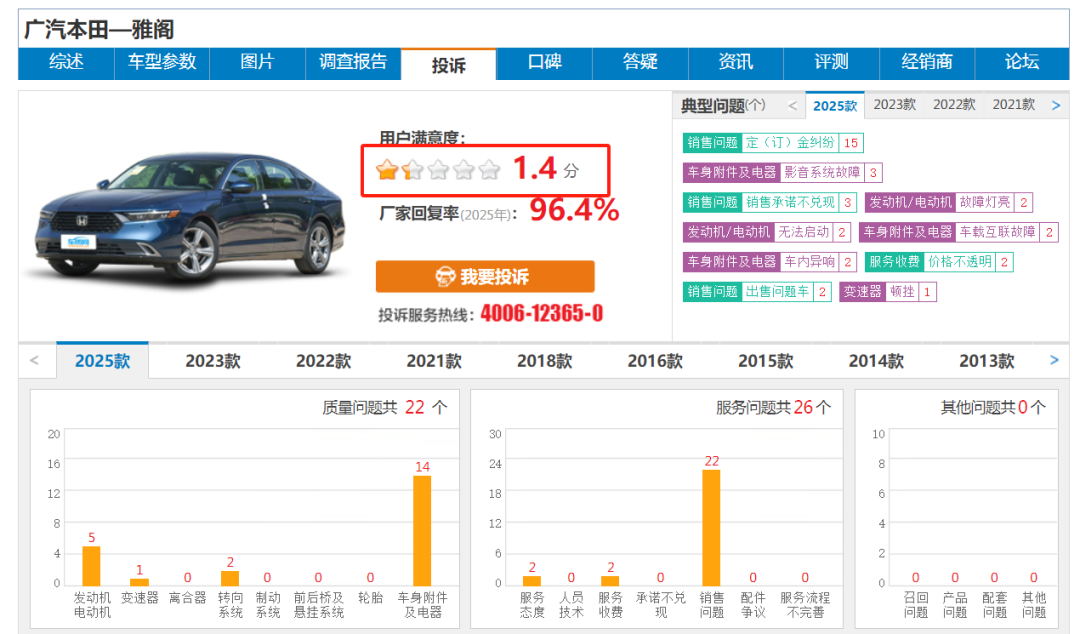Go to the 论坛 tab
Screen dimensions: 1080x634
pyautogui.click(x=1022, y=63)
